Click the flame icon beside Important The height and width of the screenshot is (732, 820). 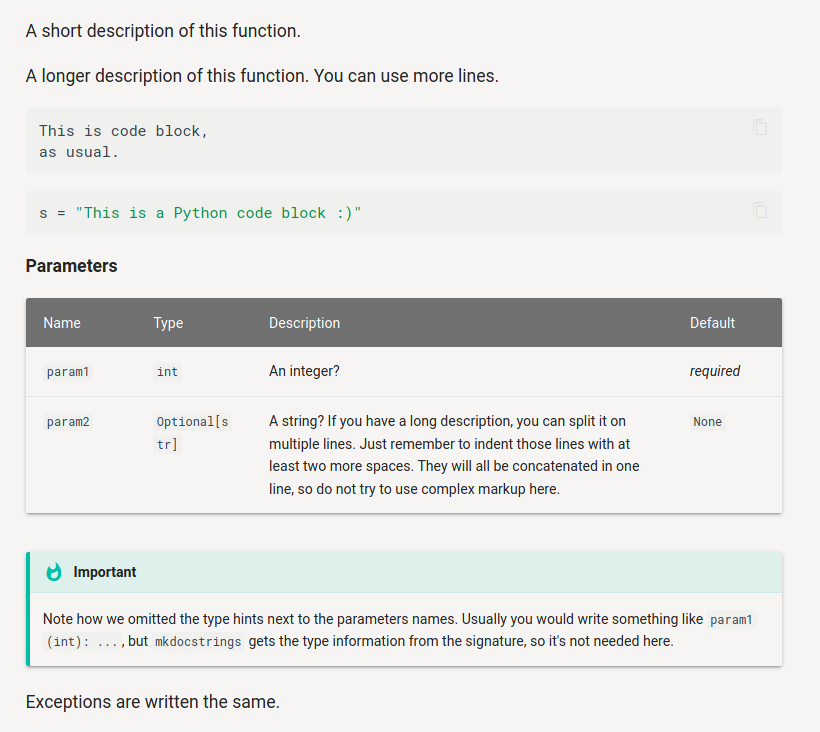coord(54,572)
